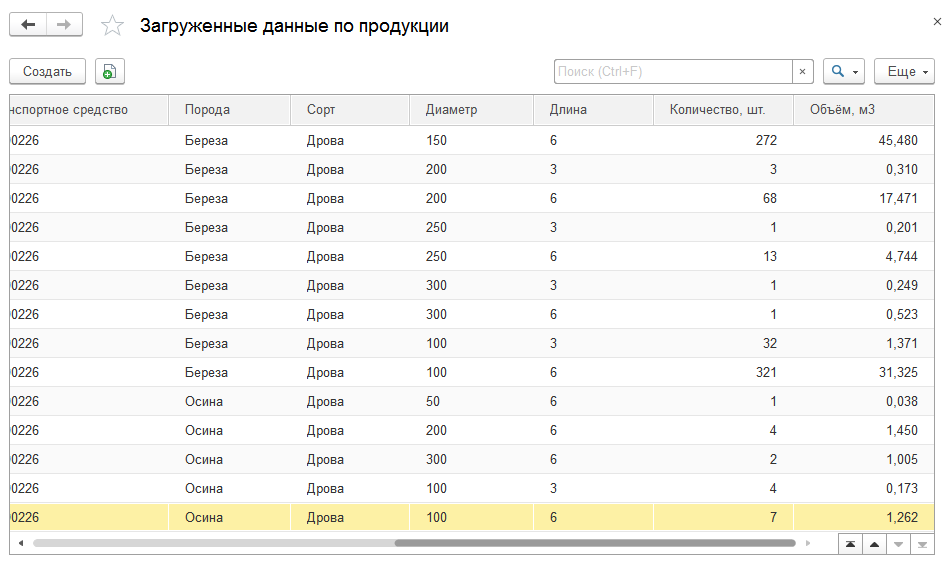Add the page to favorites with the star
The height and width of the screenshot is (563, 950).
[x=112, y=25]
